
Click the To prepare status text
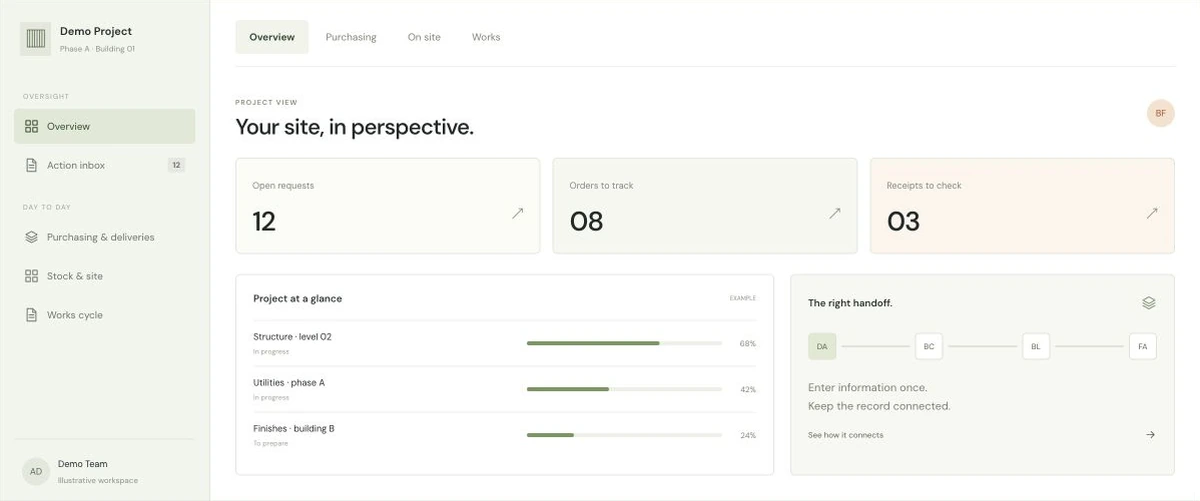click(271, 443)
